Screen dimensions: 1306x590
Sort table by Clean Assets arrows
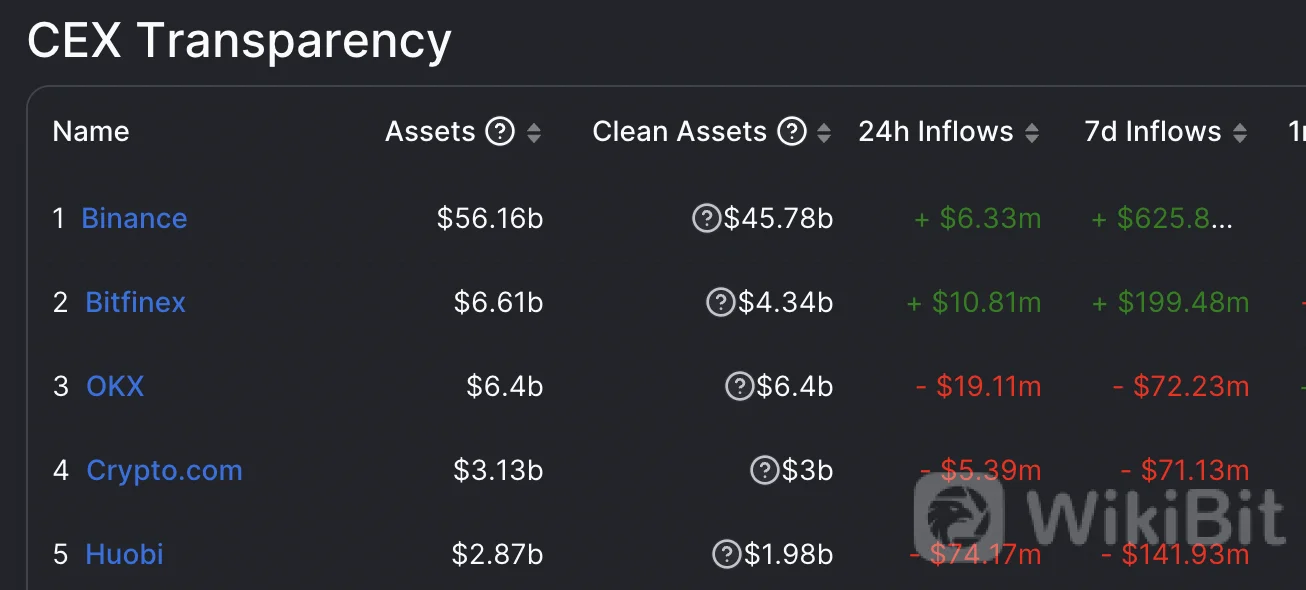[x=824, y=132]
